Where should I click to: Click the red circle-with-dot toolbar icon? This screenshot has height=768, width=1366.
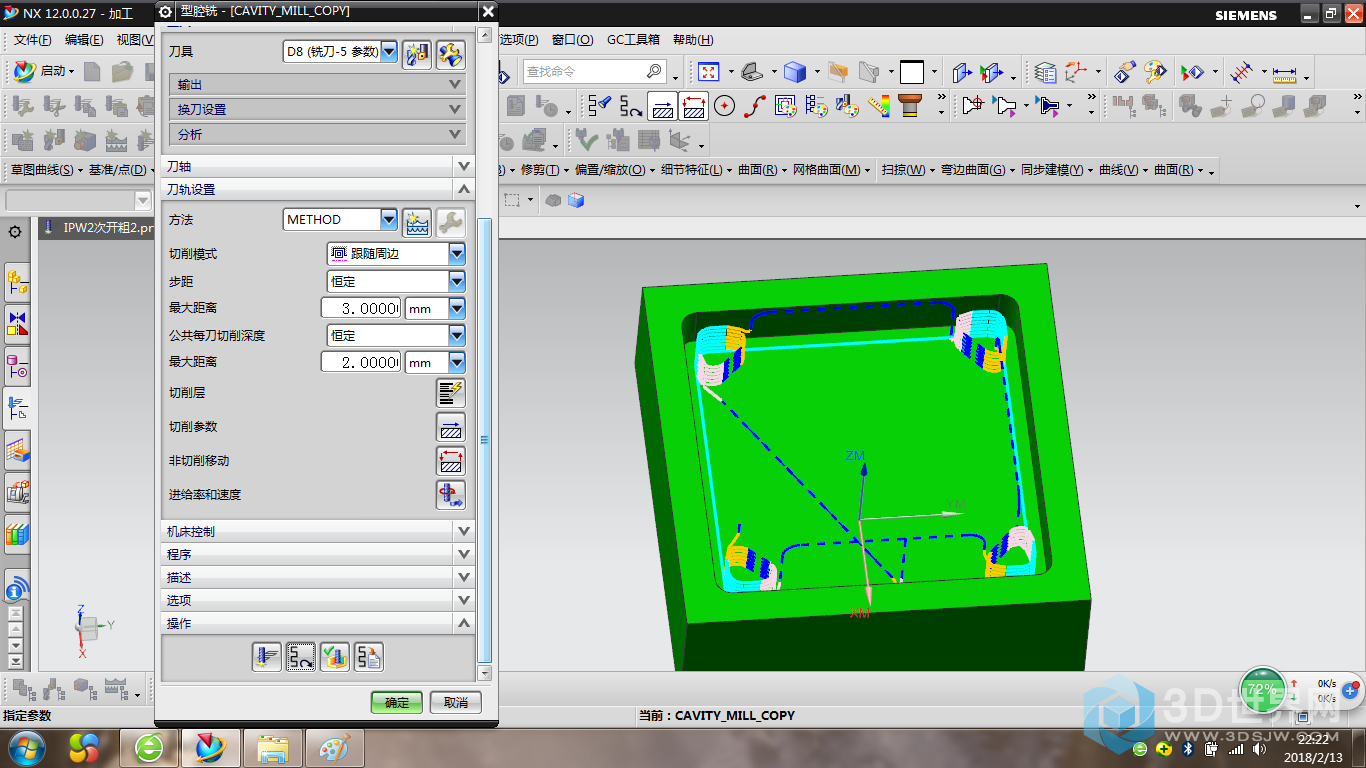click(725, 105)
